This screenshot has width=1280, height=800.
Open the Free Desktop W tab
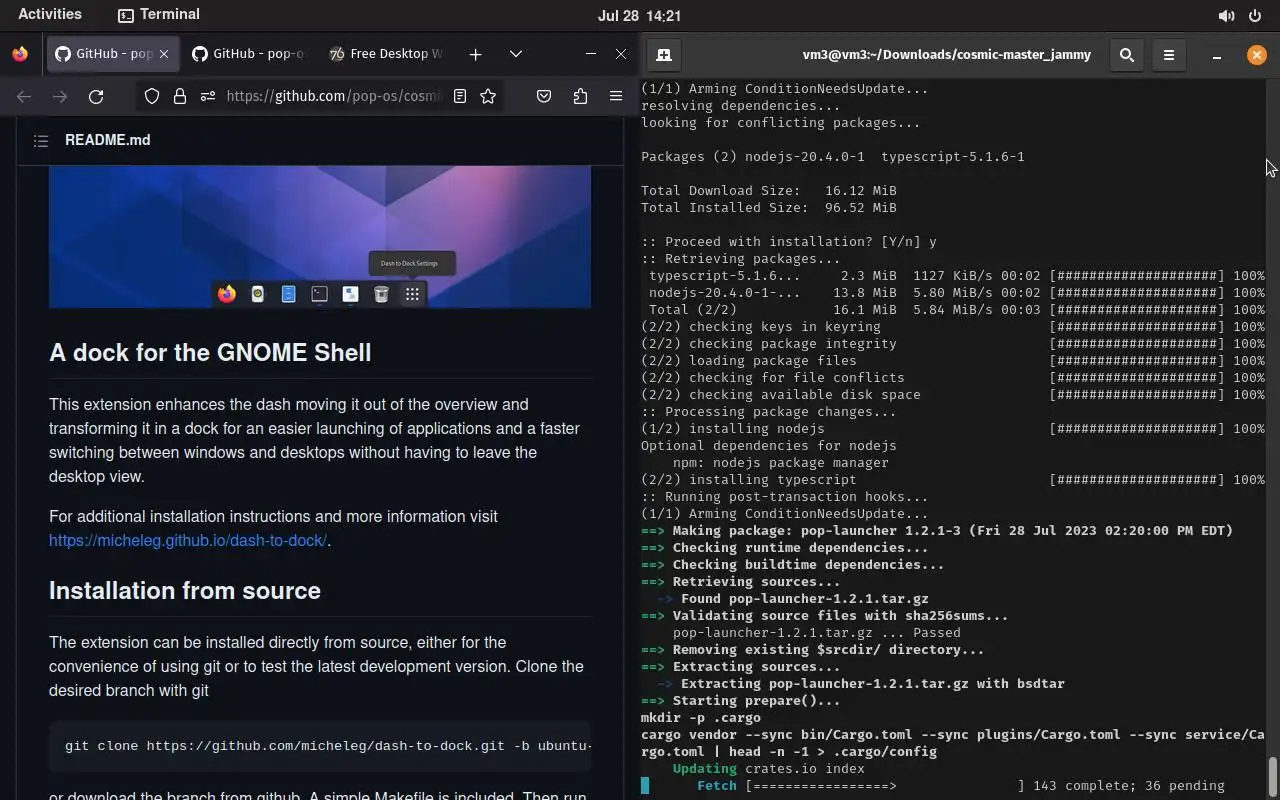pos(385,54)
